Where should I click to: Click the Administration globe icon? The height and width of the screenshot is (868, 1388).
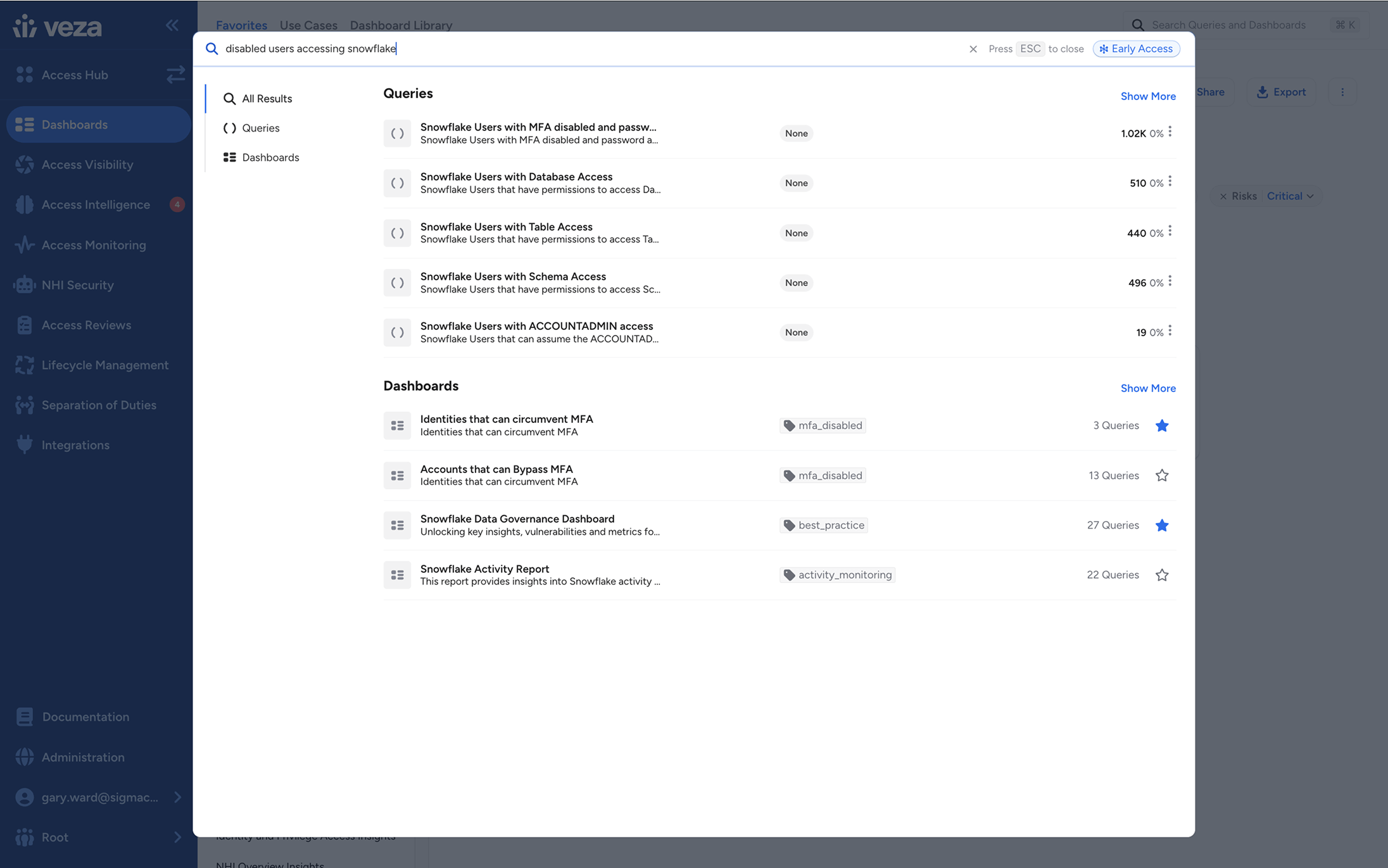coord(25,757)
